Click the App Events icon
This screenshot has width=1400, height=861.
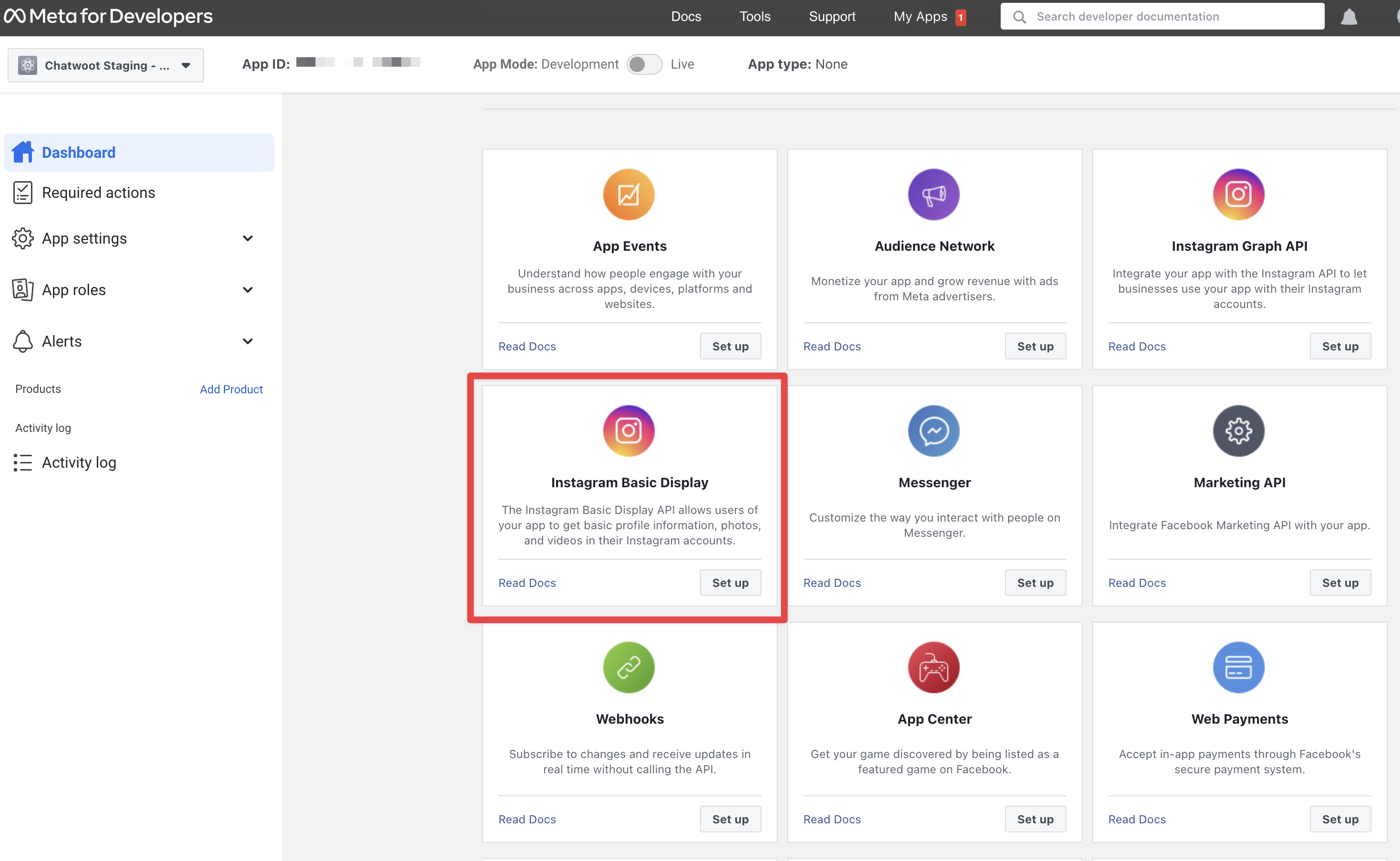point(628,194)
